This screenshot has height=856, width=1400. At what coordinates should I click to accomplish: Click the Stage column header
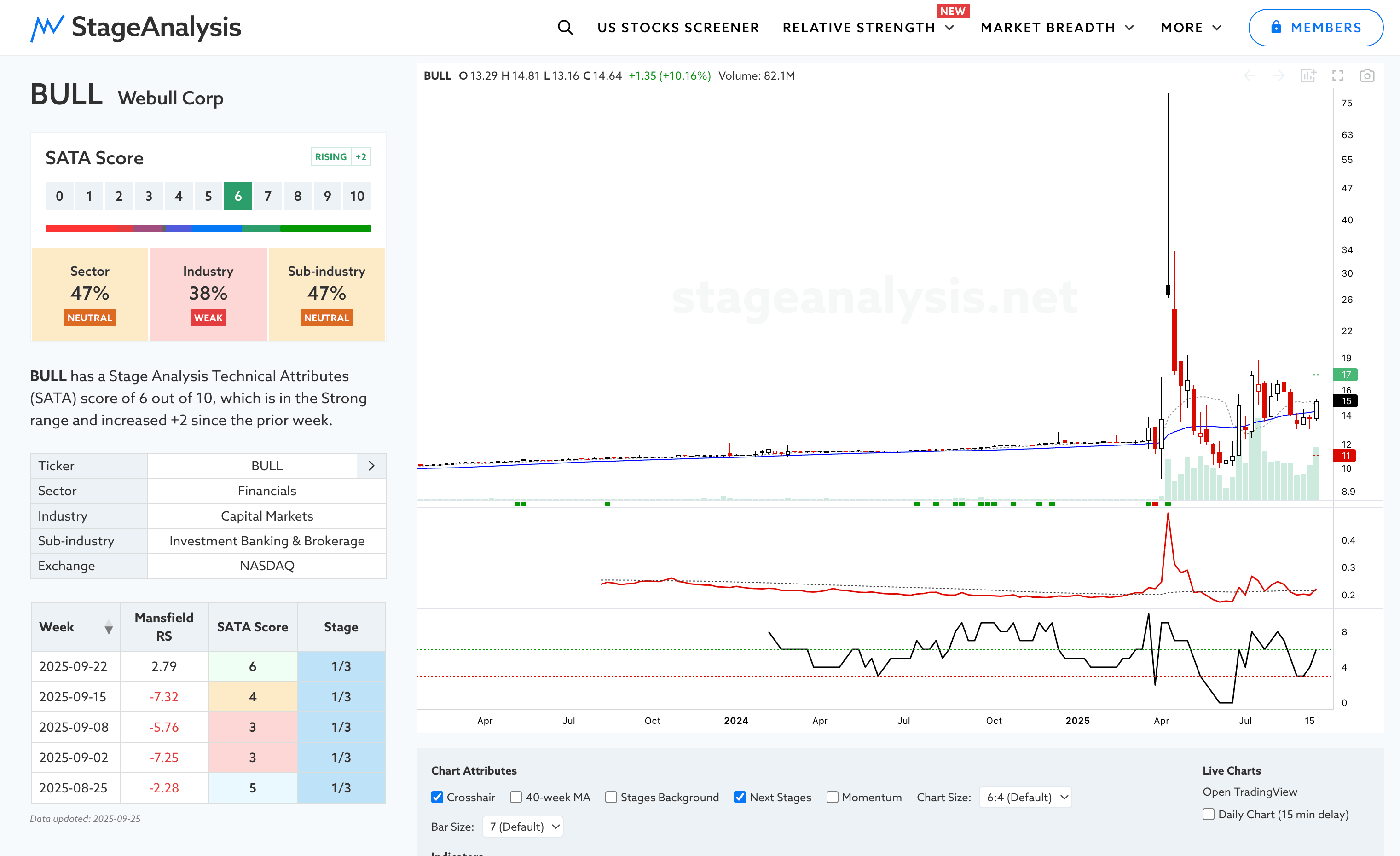tap(341, 627)
